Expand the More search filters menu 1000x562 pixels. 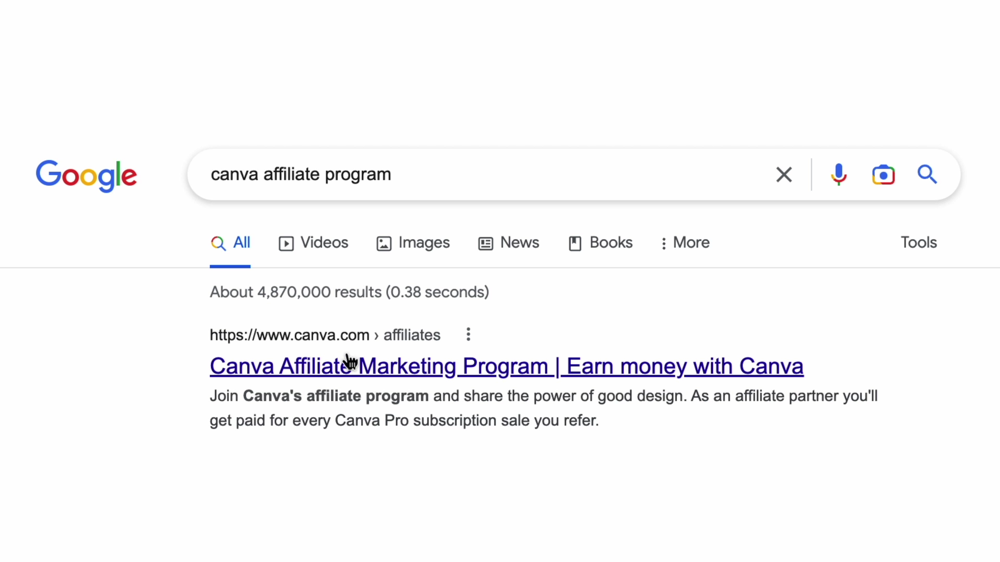684,243
